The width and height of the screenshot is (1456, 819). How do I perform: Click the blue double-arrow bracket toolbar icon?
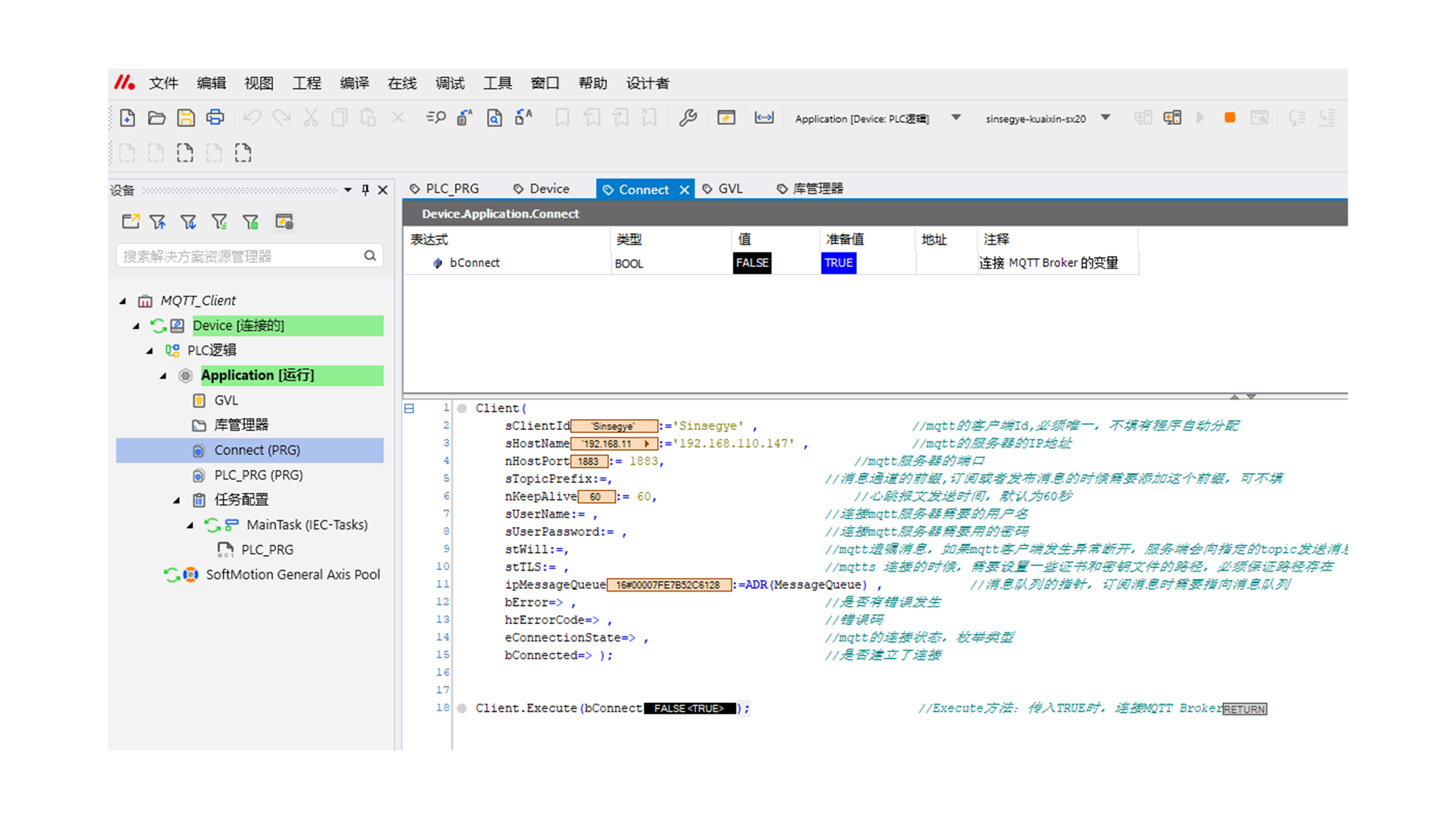tap(764, 118)
